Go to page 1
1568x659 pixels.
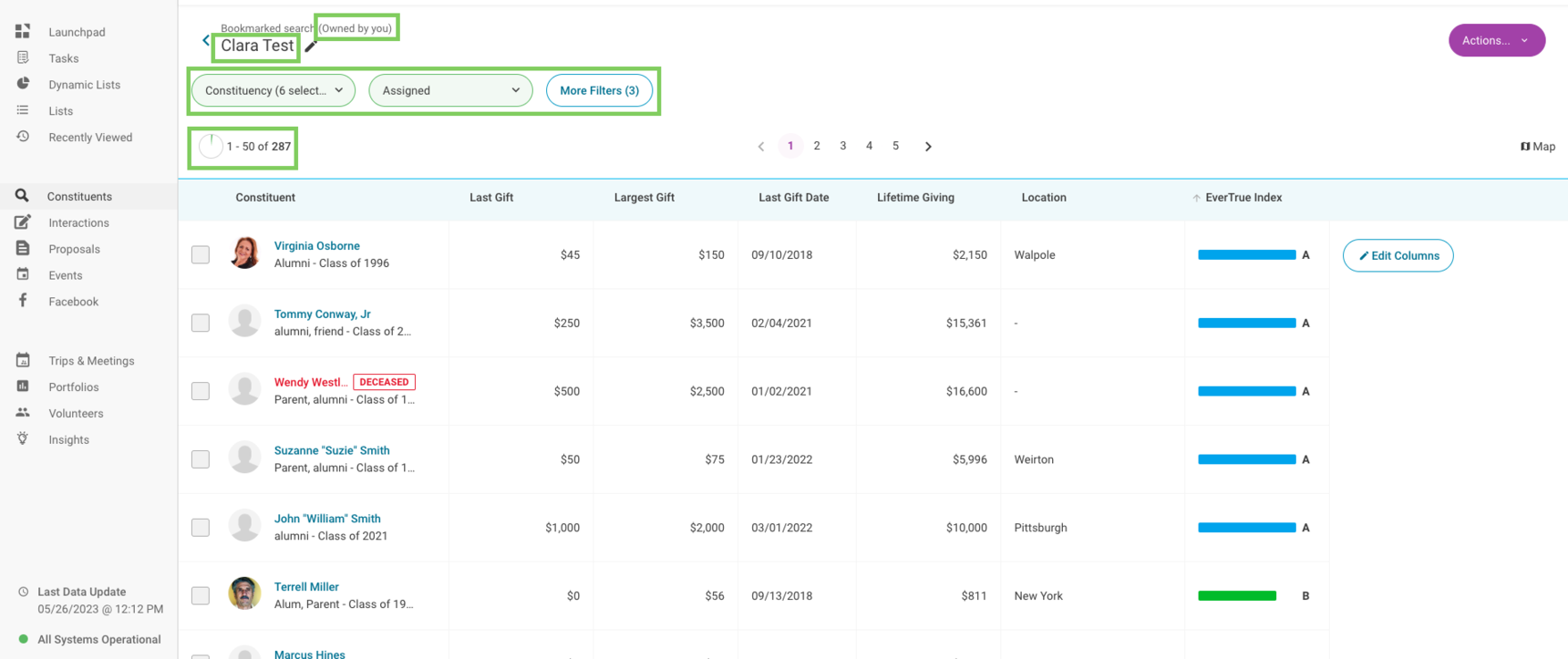(790, 146)
